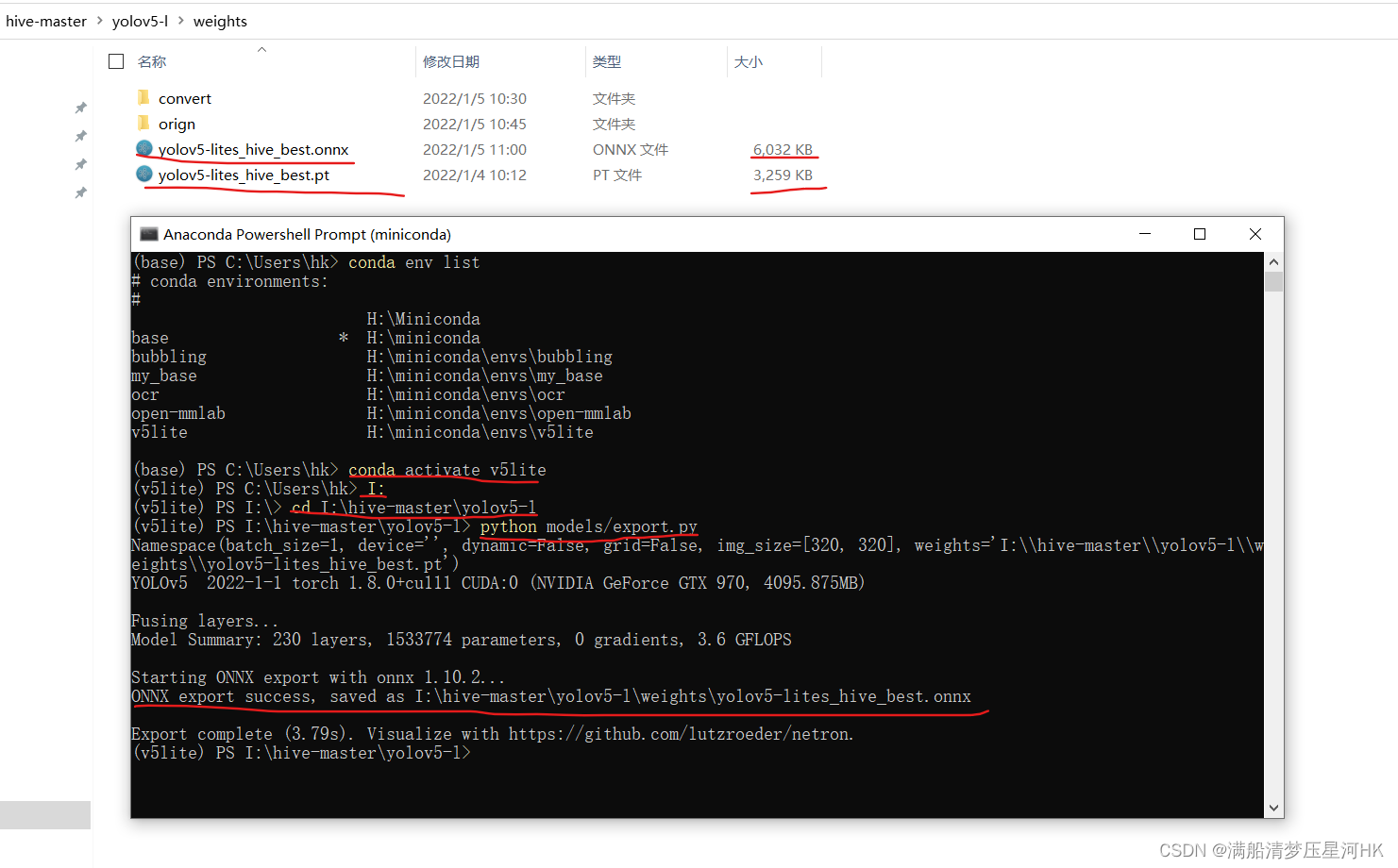
Task: Click the 2022/1/5 11:00 date cell
Action: [x=475, y=149]
